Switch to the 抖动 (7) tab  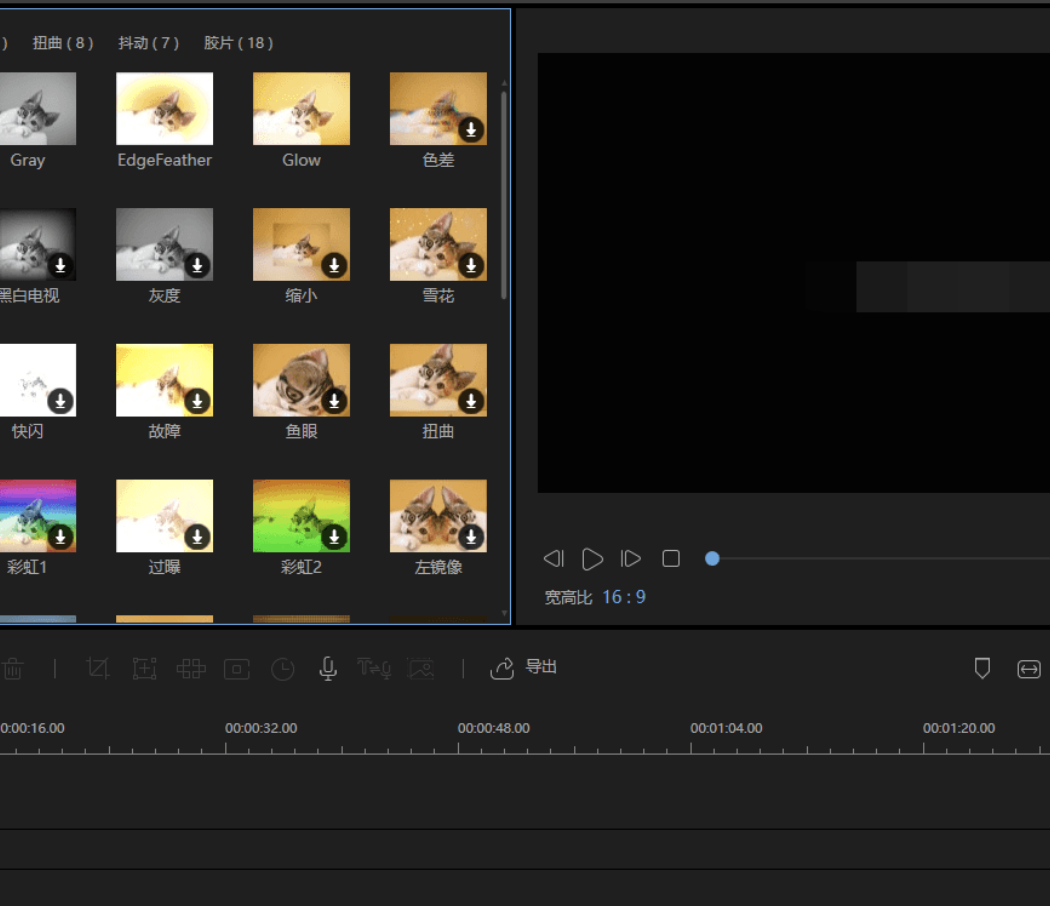[149, 44]
